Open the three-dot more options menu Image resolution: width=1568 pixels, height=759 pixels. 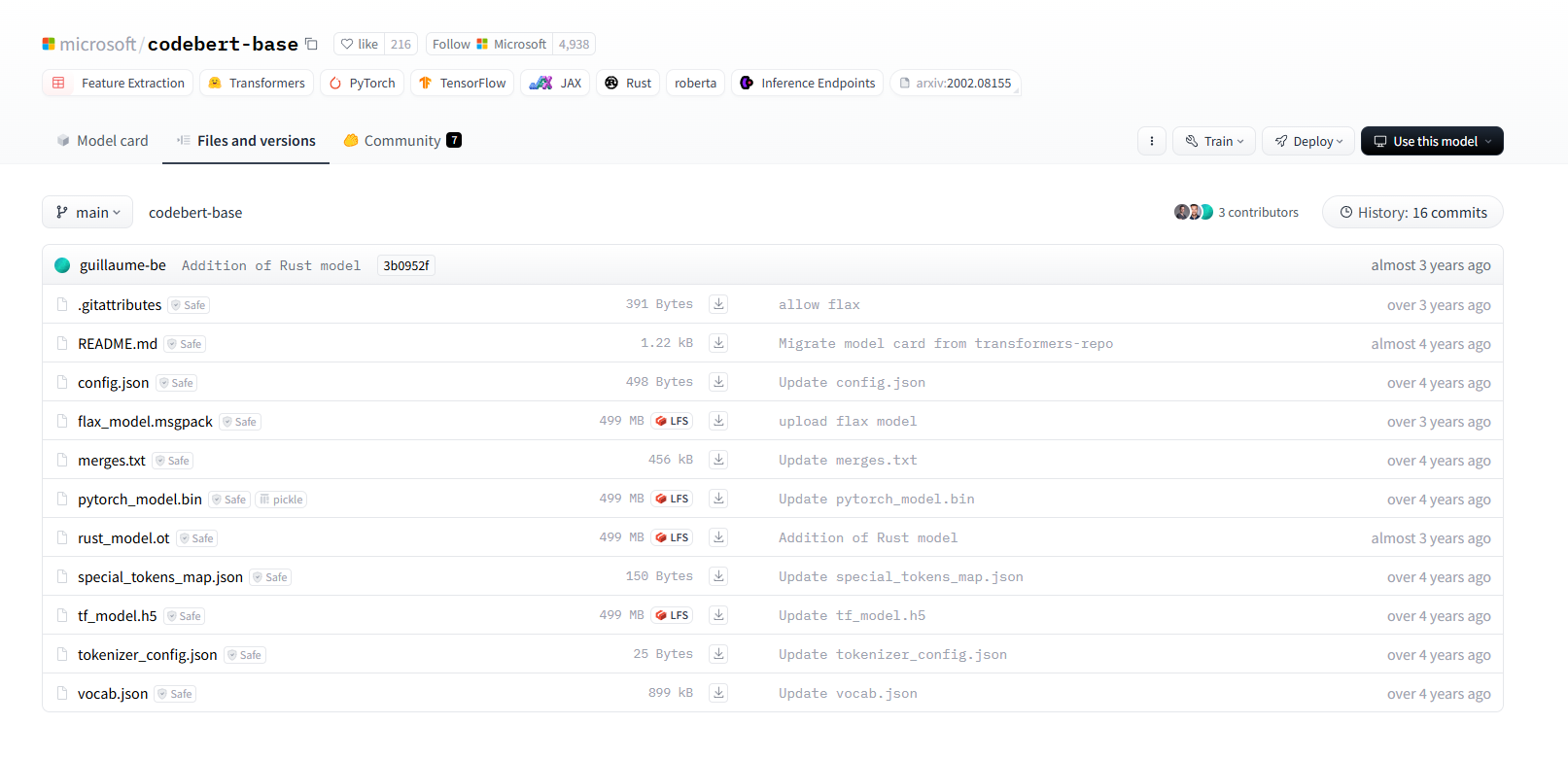[1152, 141]
